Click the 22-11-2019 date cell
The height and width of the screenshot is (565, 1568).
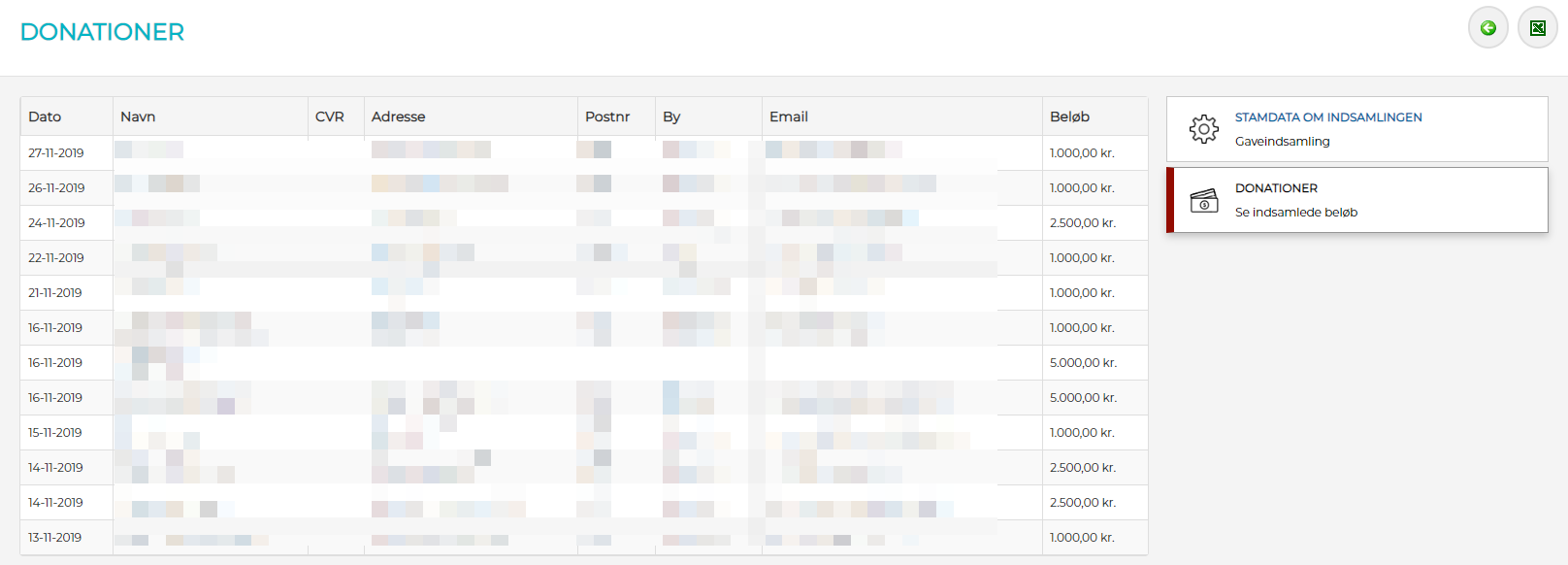click(56, 258)
